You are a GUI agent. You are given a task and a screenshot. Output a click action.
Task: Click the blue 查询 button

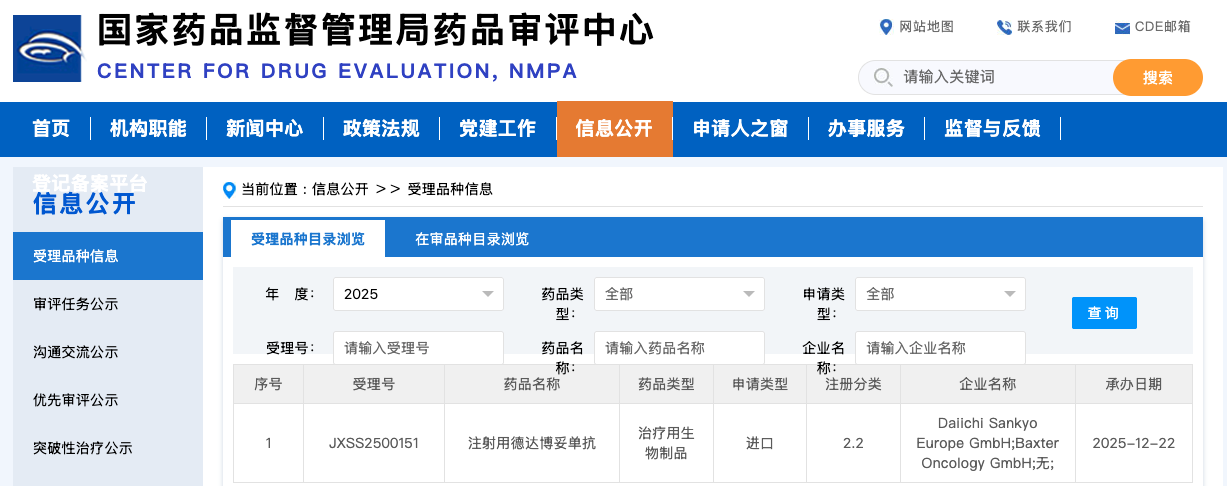point(1104,313)
